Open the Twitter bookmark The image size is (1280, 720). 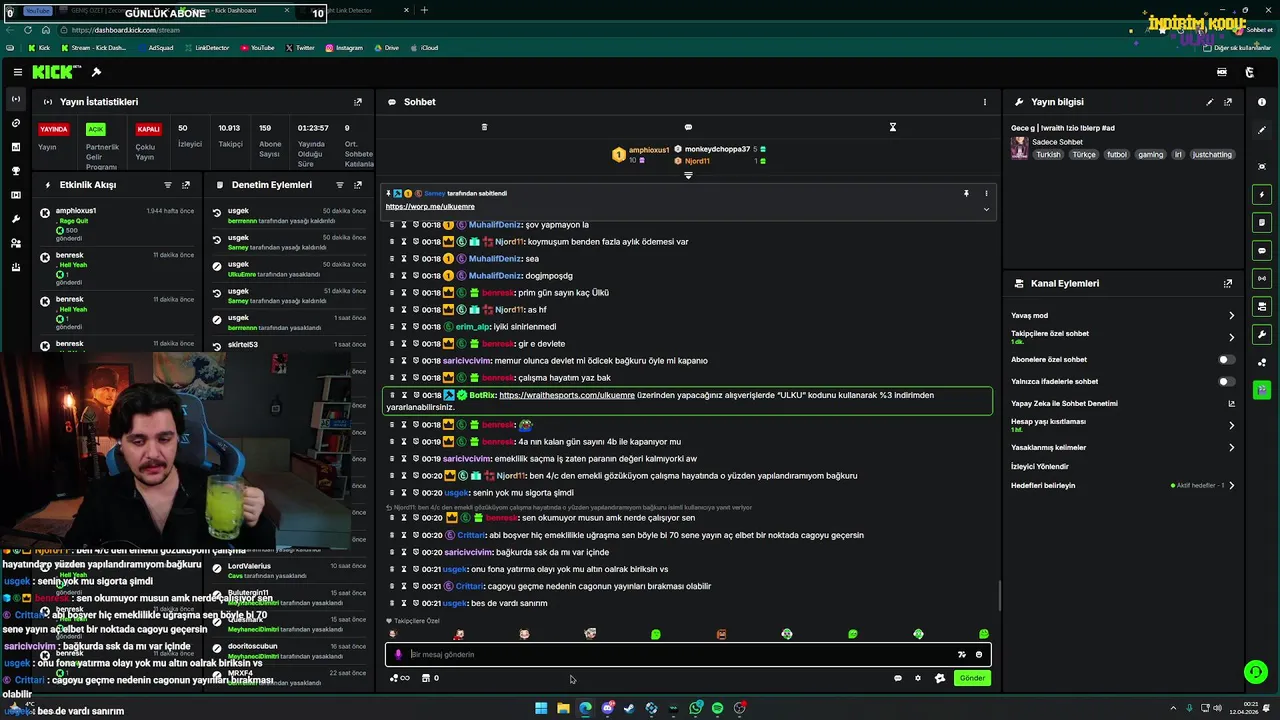pos(300,48)
